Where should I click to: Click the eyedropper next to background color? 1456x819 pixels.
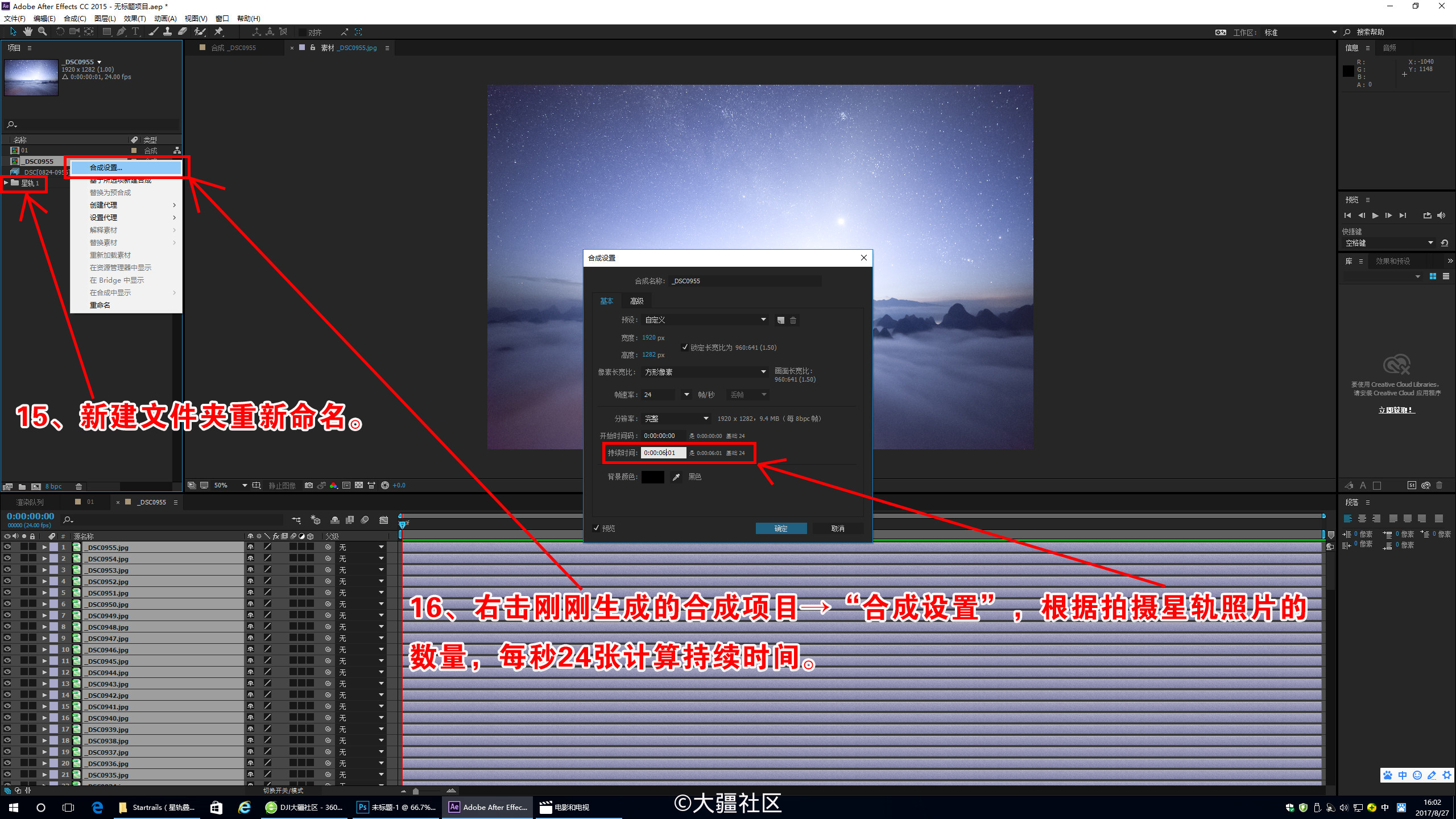(676, 477)
